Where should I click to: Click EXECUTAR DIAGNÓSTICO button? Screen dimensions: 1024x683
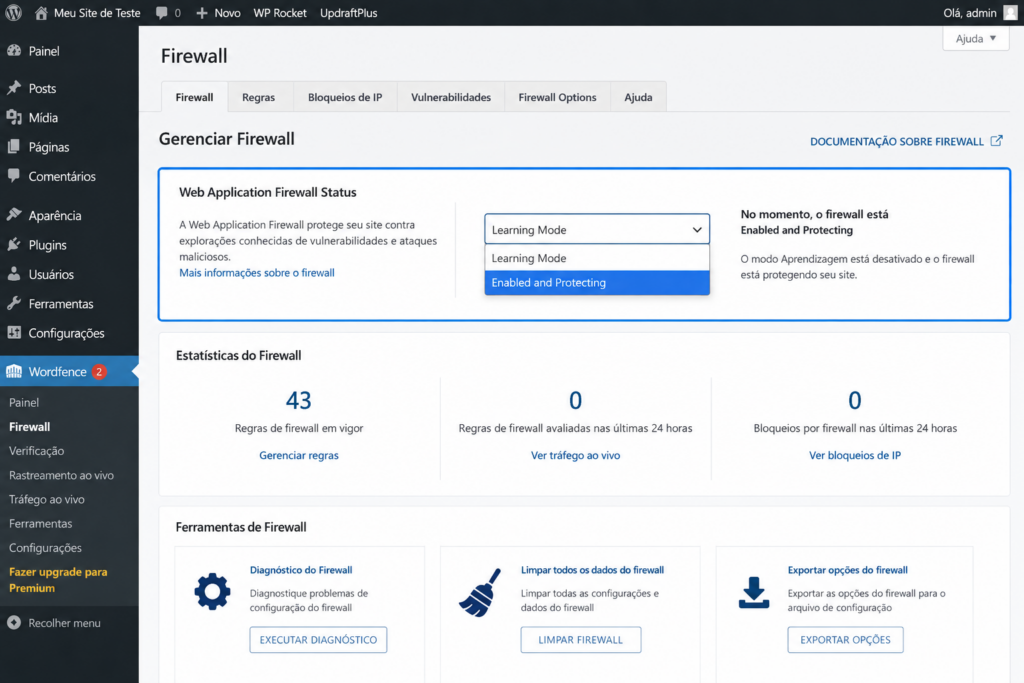318,640
